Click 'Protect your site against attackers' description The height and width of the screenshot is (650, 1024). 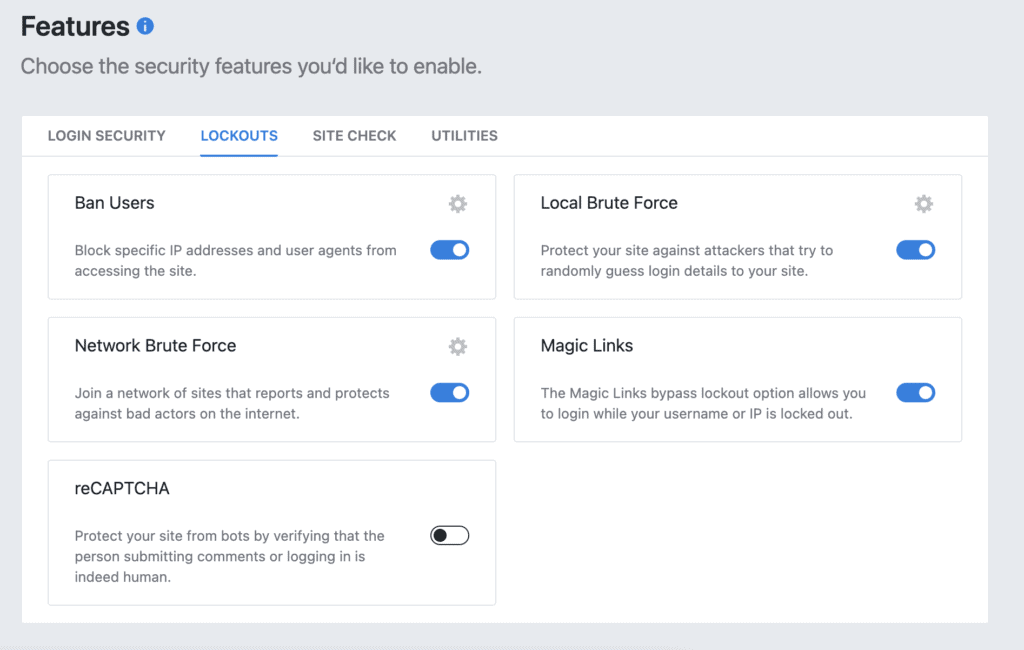coord(686,261)
